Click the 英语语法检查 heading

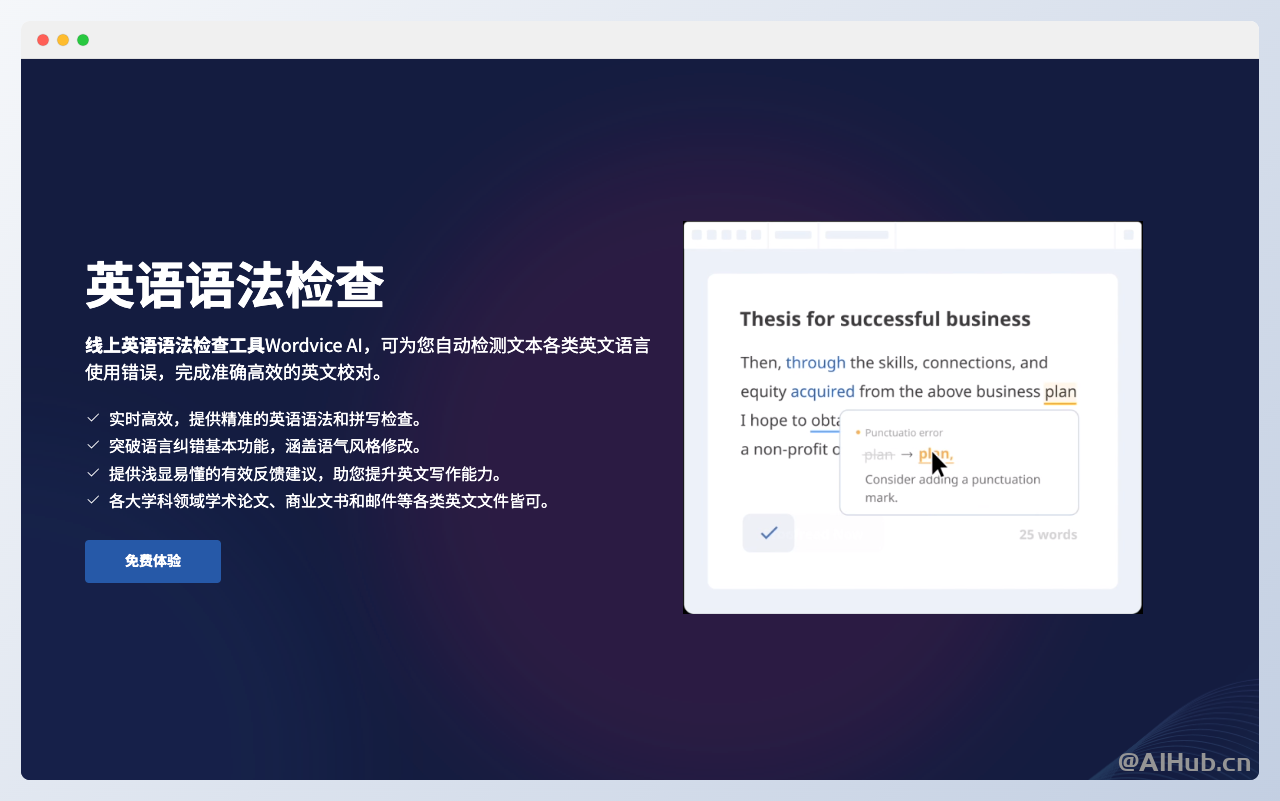(235, 286)
